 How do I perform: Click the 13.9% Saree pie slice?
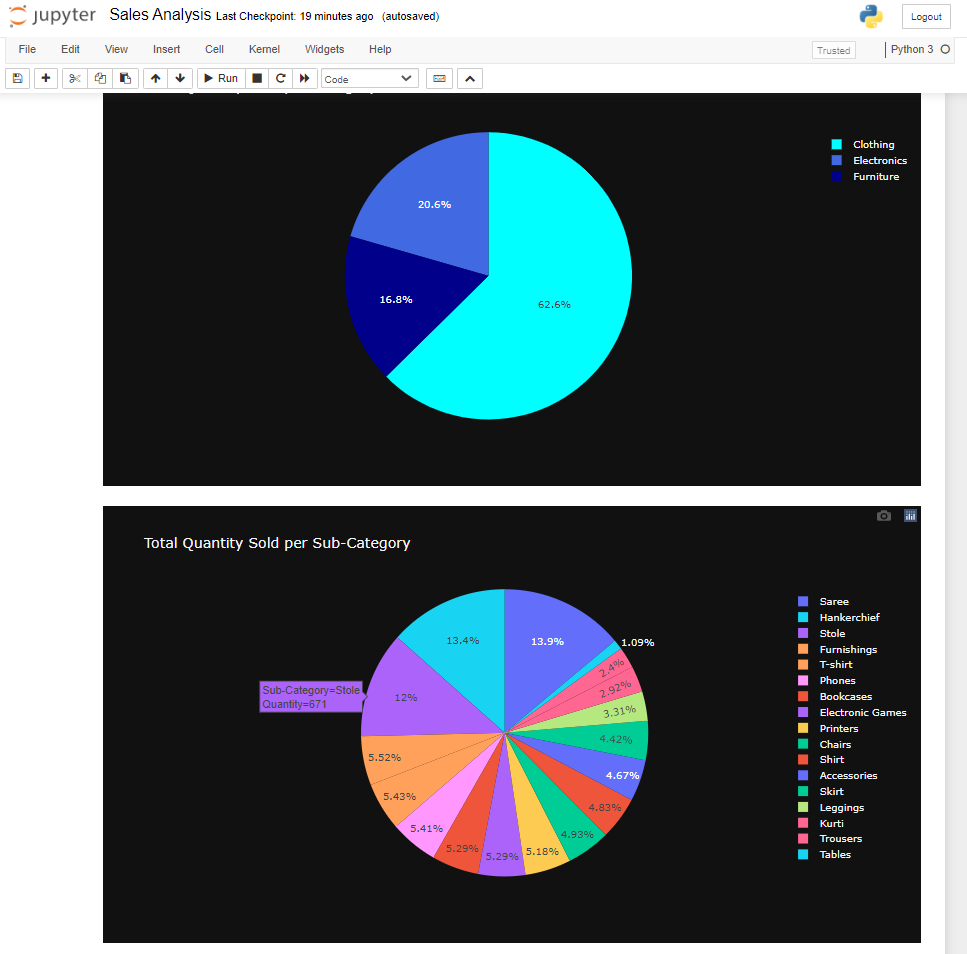click(547, 641)
